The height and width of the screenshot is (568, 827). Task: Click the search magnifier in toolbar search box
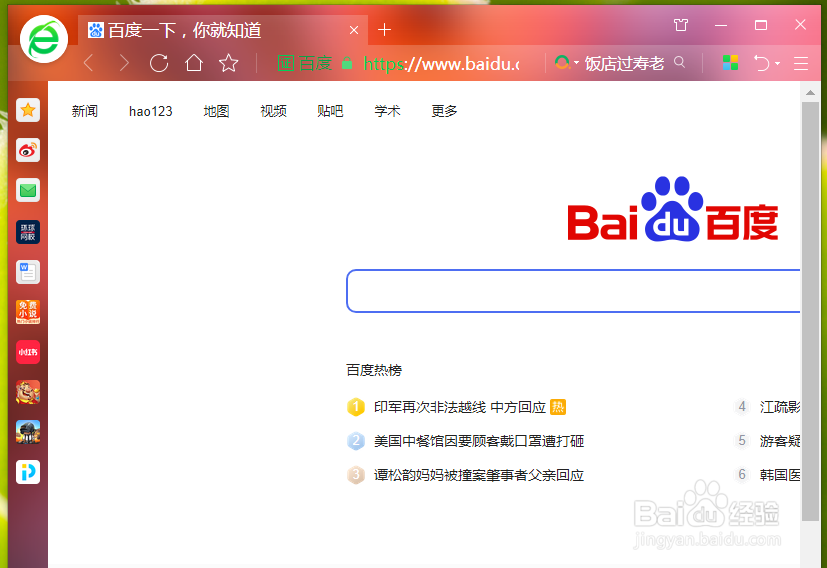click(680, 62)
